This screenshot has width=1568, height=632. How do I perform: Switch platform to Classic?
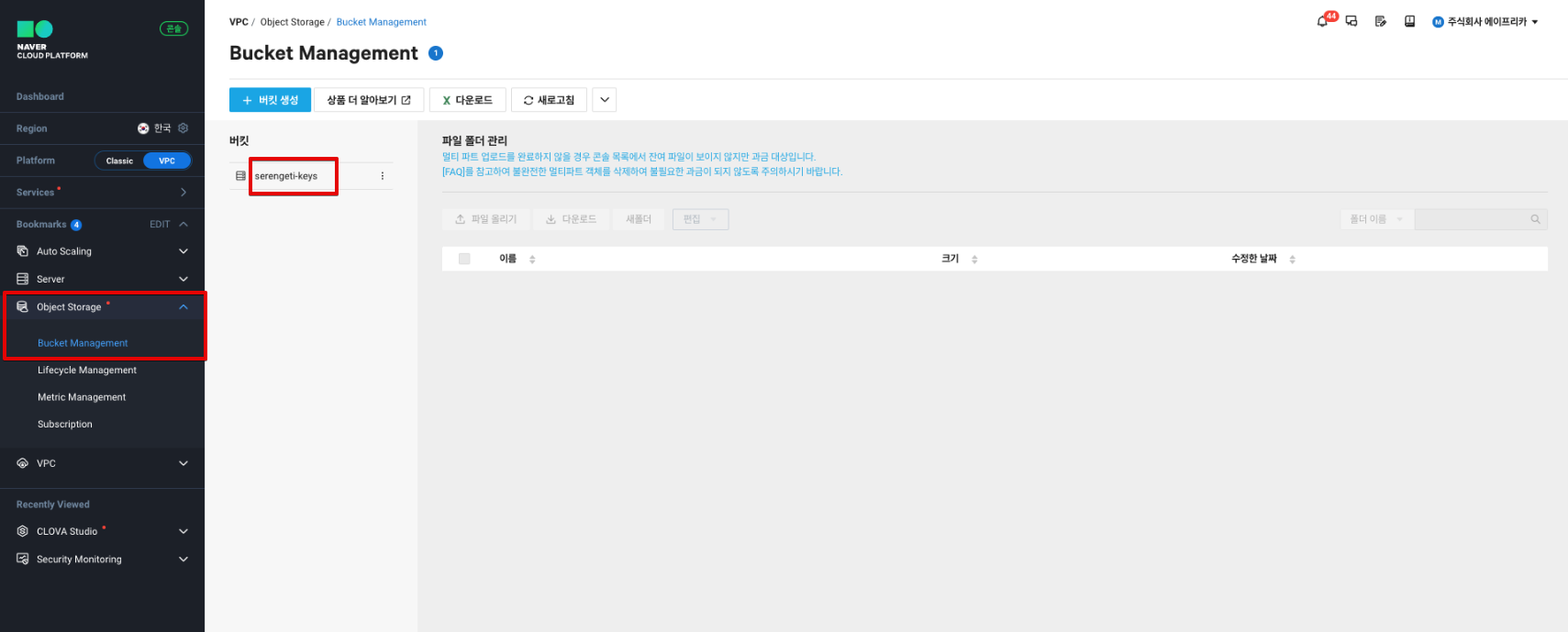point(119,161)
